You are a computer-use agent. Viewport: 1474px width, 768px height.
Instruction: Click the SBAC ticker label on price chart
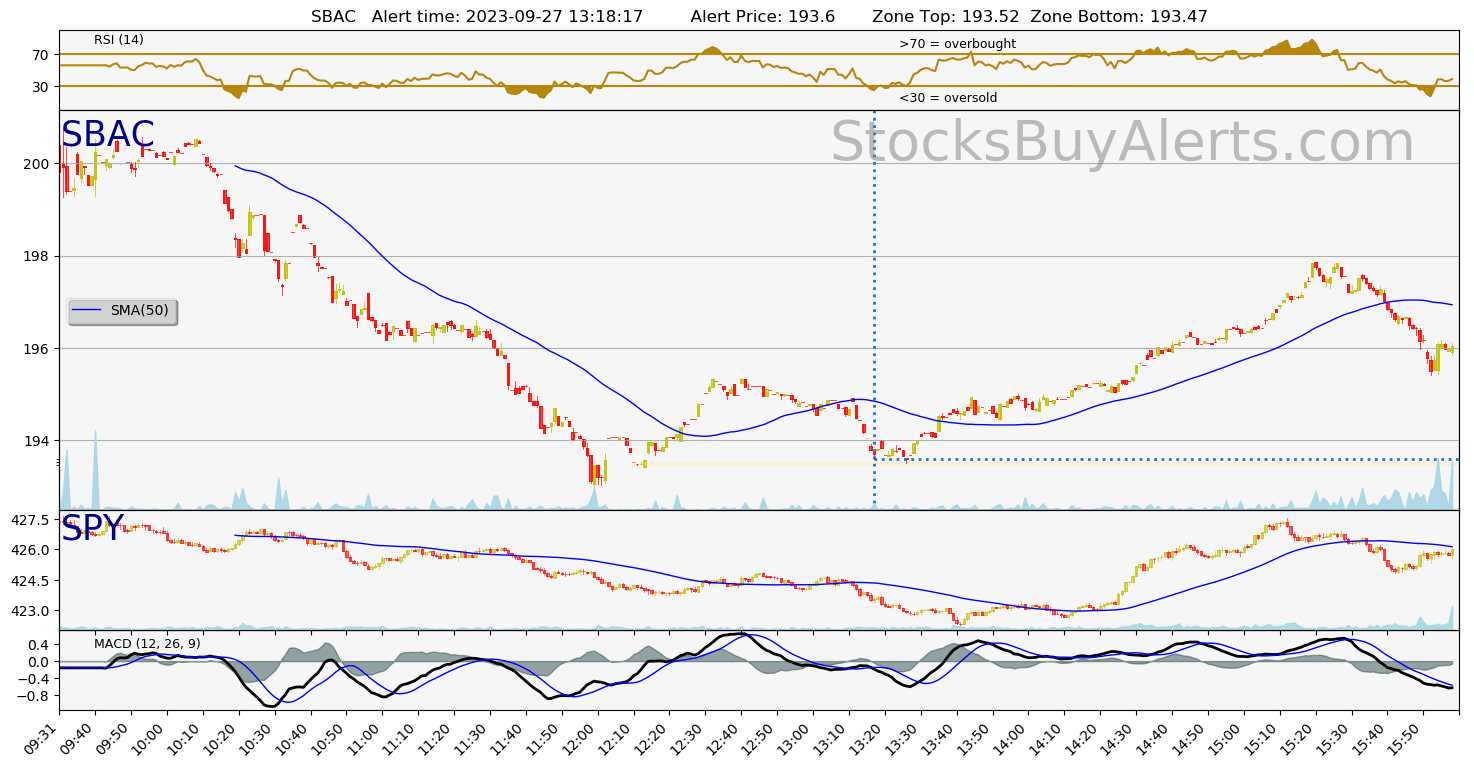(x=108, y=135)
